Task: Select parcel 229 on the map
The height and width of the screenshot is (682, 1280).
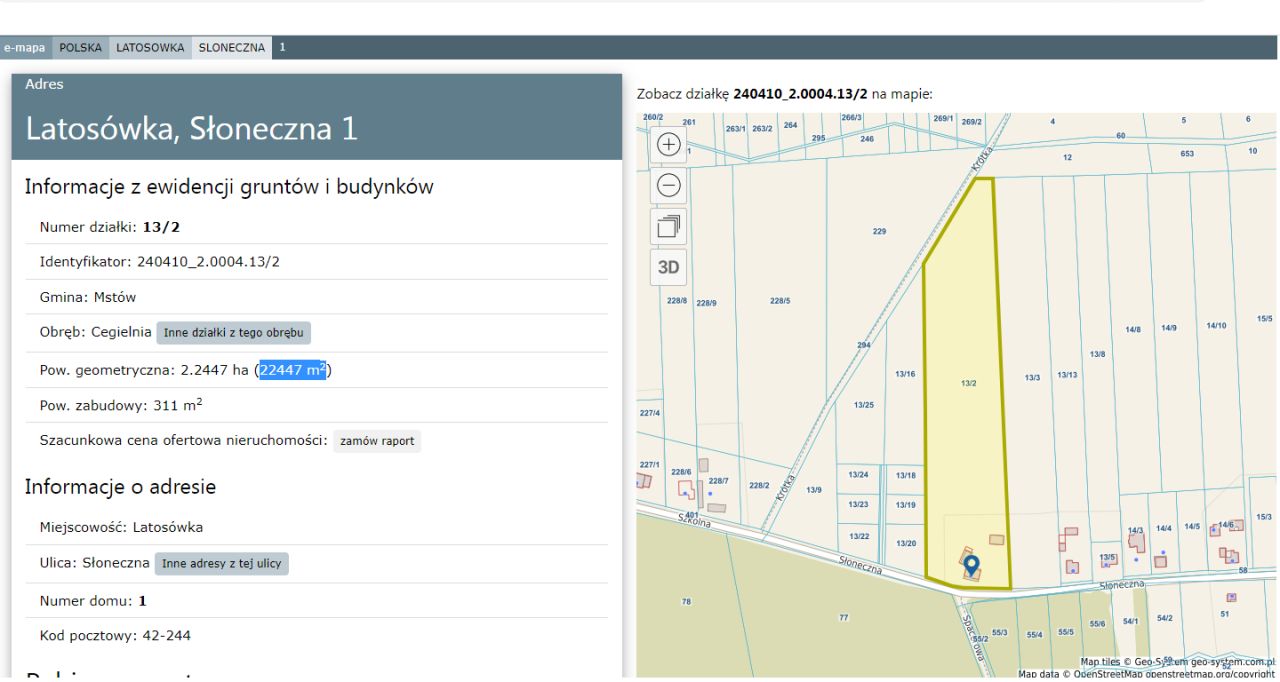Action: [x=879, y=232]
